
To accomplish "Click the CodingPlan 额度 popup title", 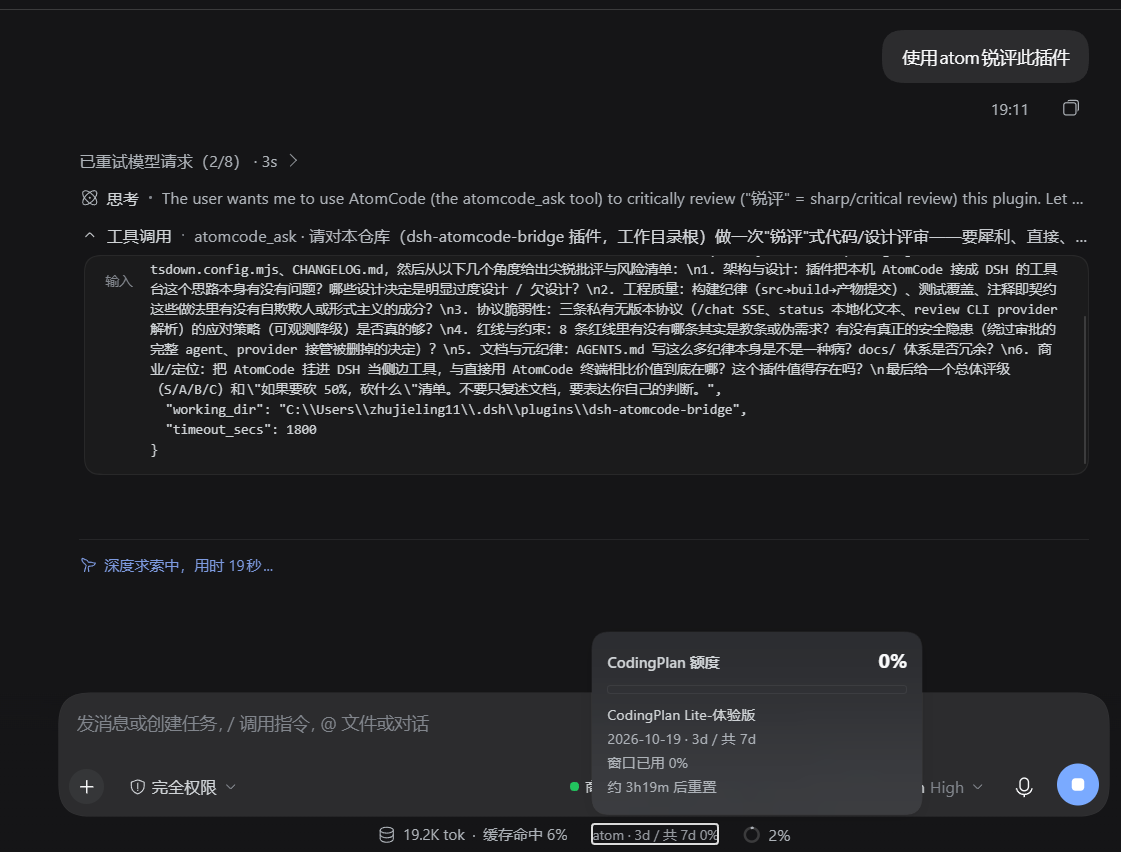I will (663, 663).
